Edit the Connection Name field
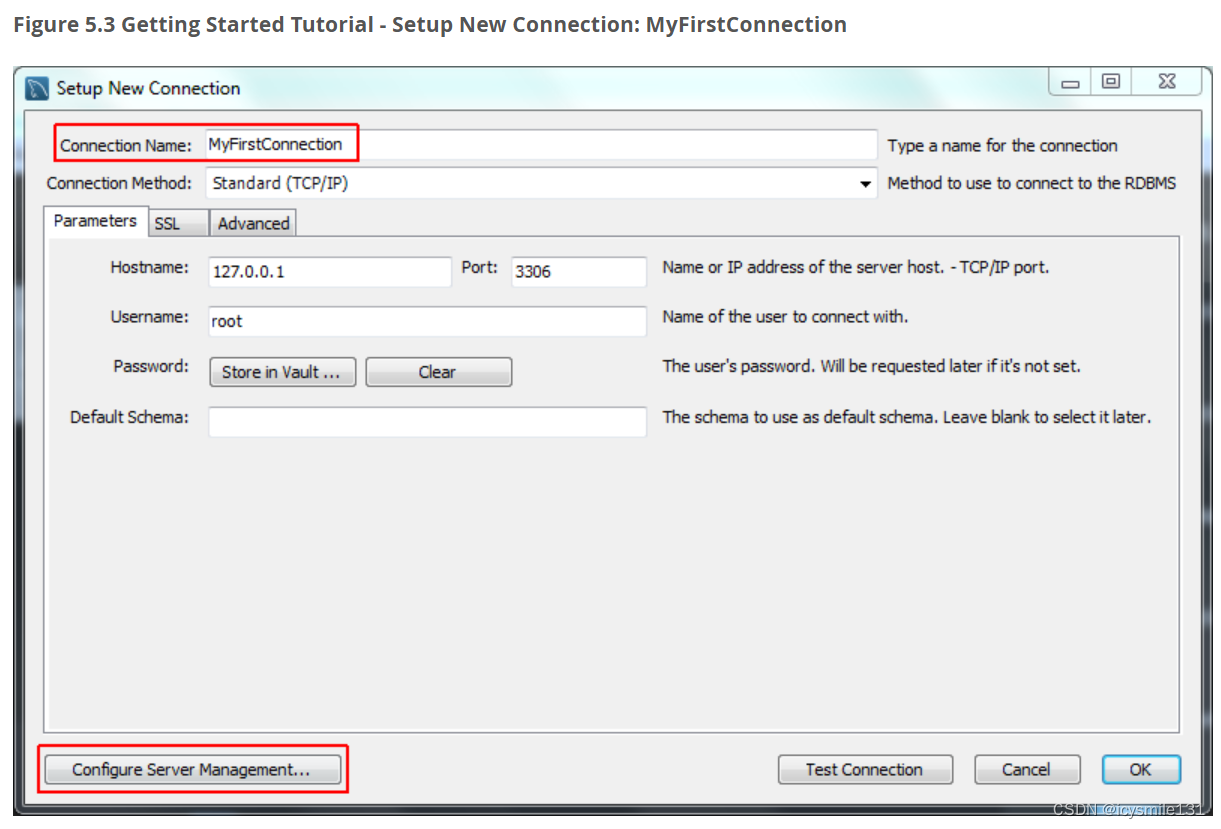This screenshot has height=829, width=1221. pos(541,145)
